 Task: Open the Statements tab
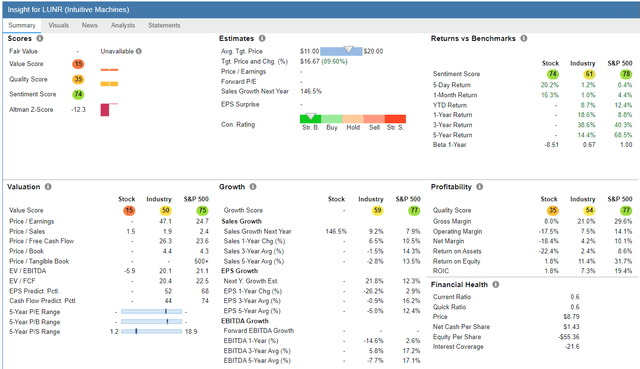tap(164, 25)
